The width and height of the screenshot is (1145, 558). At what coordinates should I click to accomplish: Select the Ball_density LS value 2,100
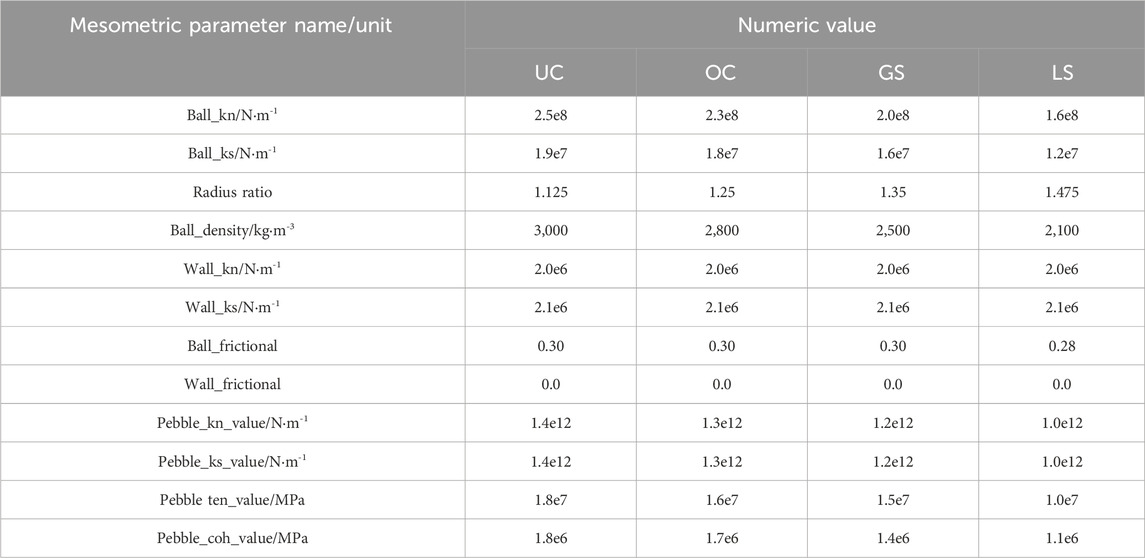[1062, 231]
